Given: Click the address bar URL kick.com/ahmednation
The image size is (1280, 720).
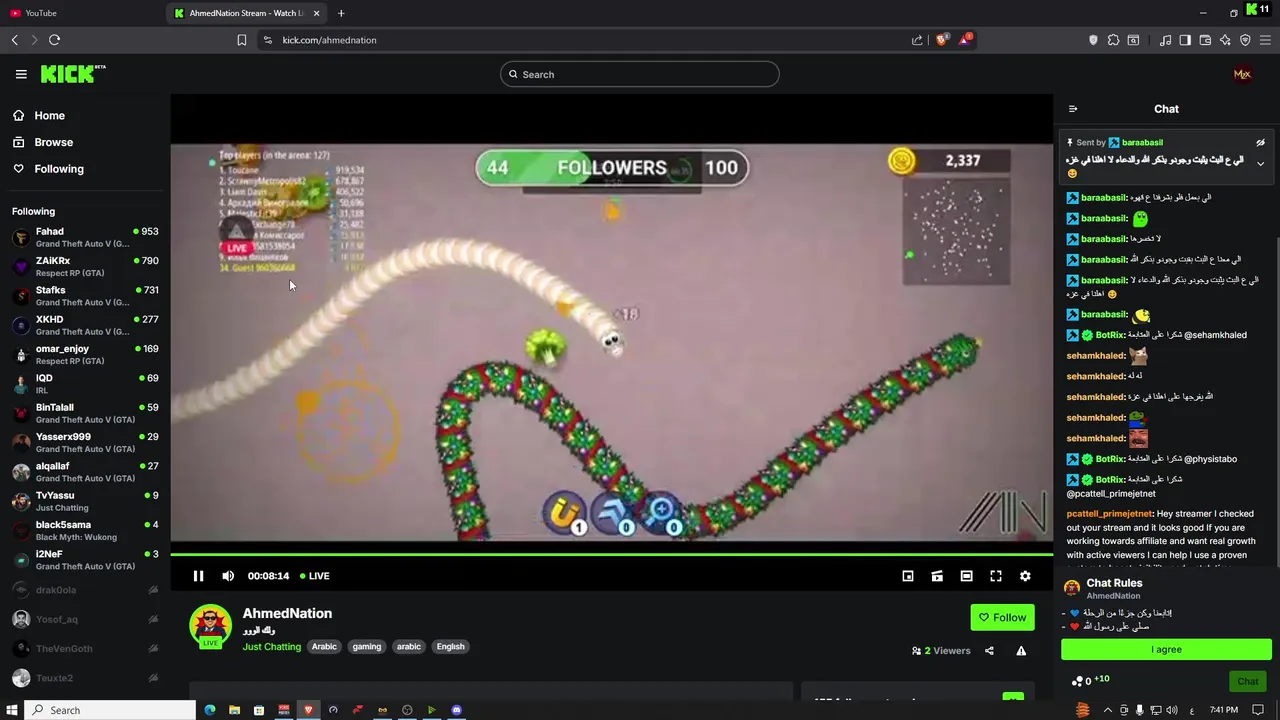Looking at the screenshot, I should (329, 40).
